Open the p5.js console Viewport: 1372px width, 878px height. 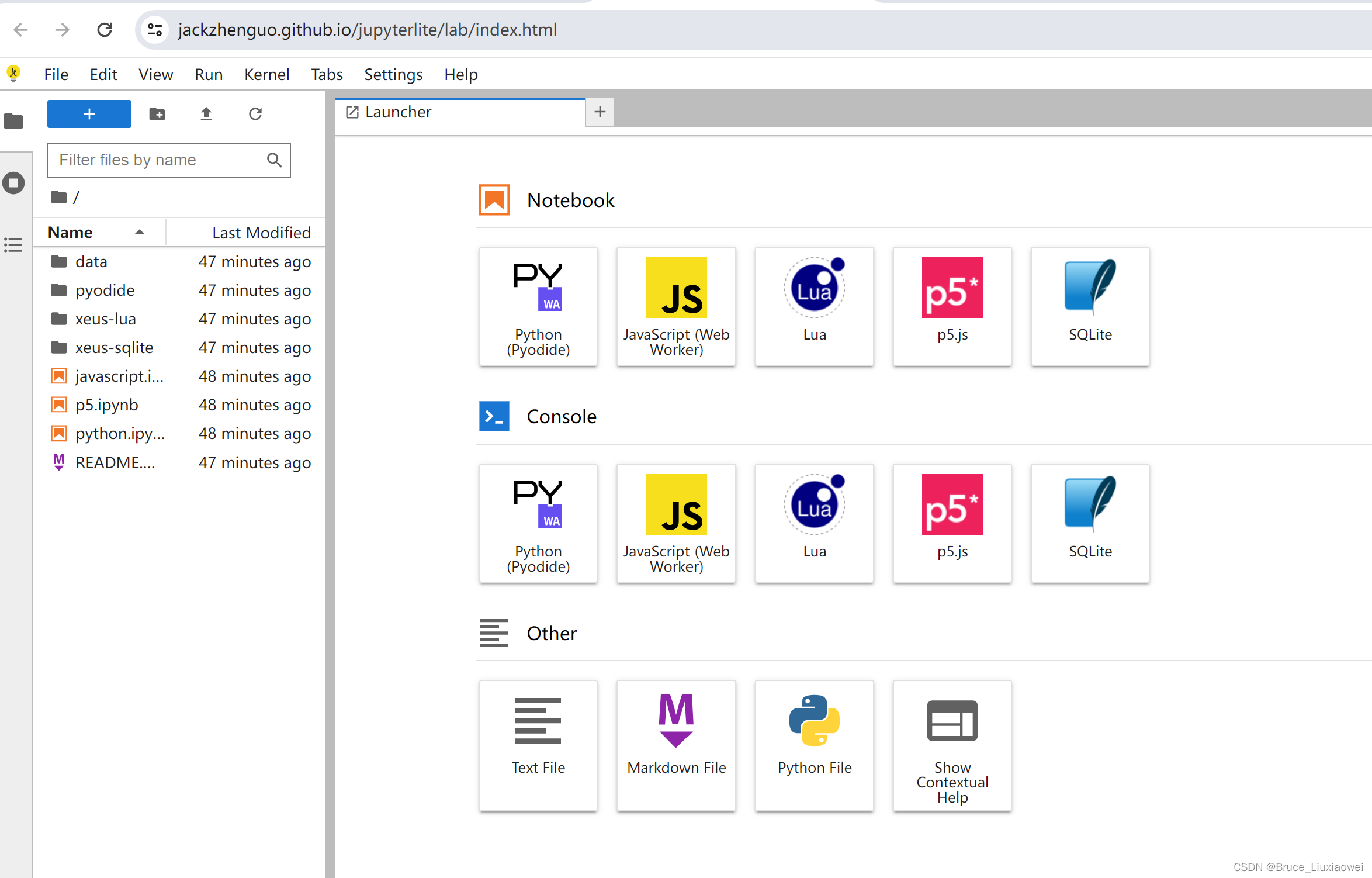[x=952, y=524]
